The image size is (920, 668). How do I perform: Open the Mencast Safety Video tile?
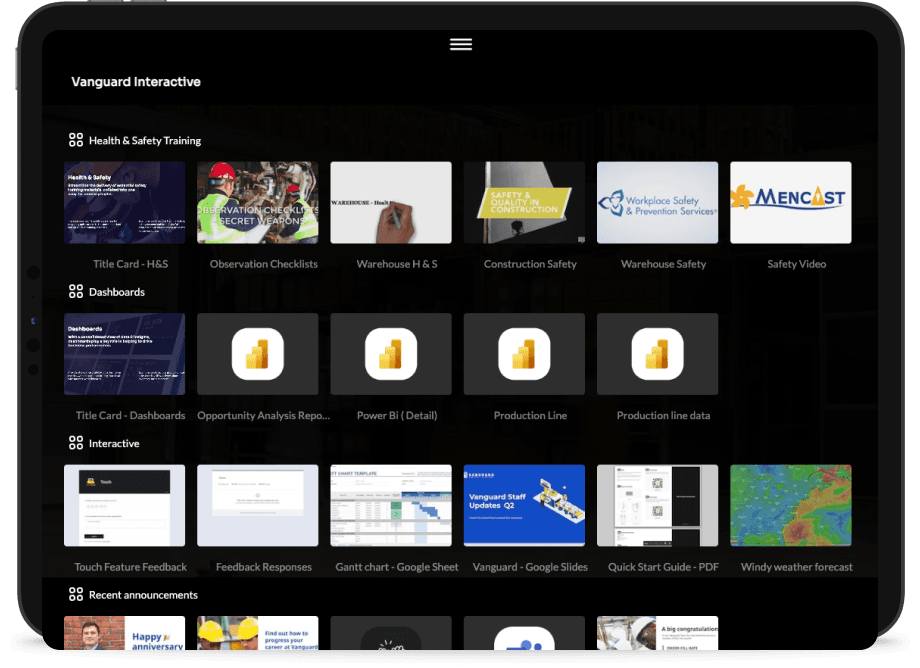pyautogui.click(x=790, y=202)
